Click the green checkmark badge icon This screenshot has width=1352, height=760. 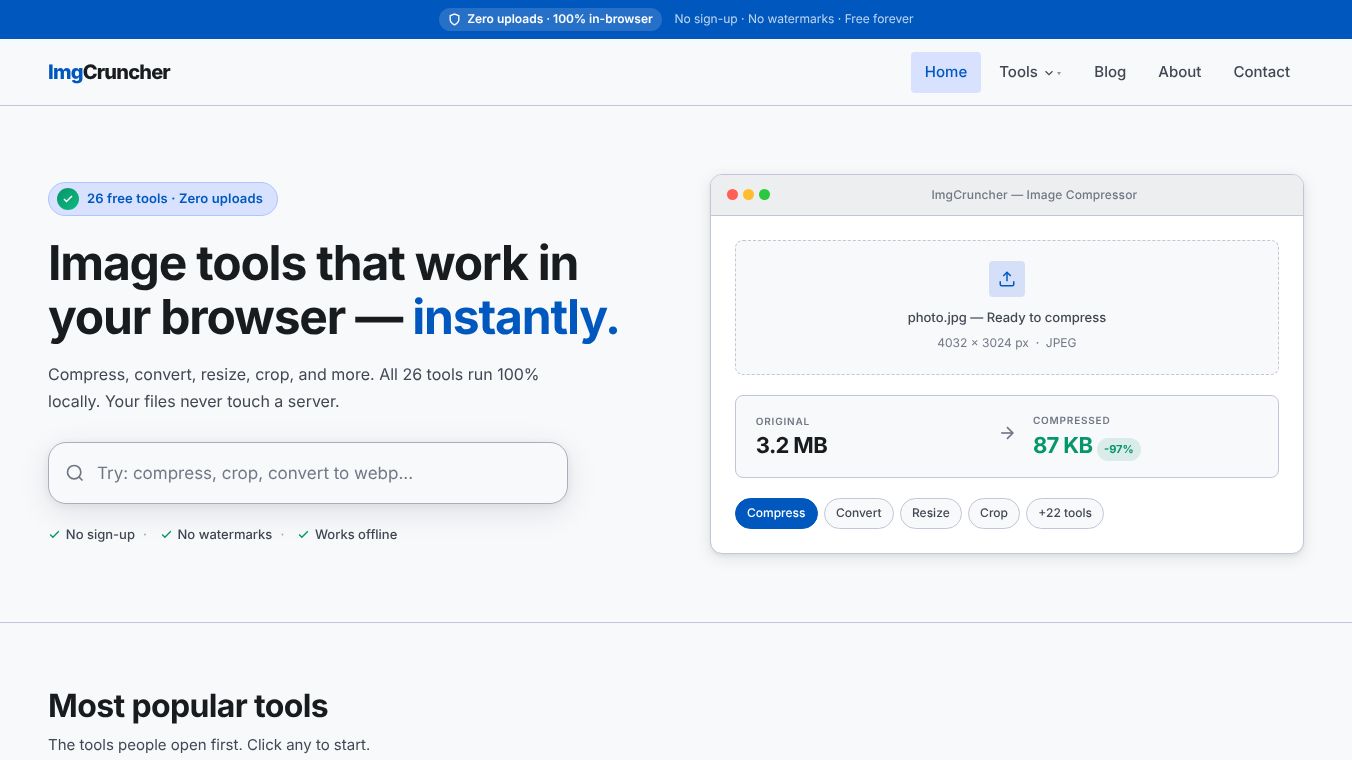[68, 199]
